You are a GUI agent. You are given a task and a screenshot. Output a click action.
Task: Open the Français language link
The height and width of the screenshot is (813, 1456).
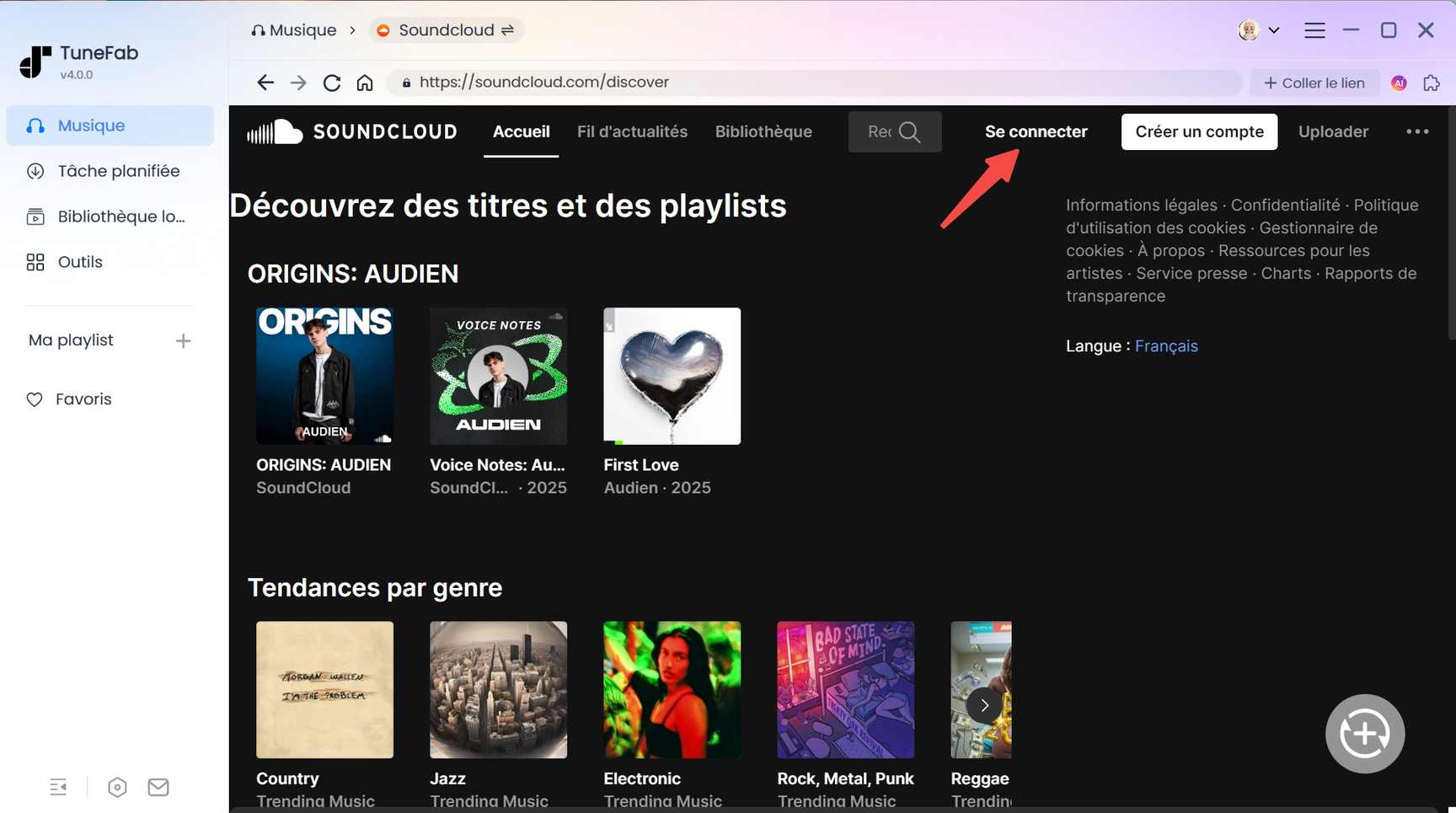tap(1166, 345)
